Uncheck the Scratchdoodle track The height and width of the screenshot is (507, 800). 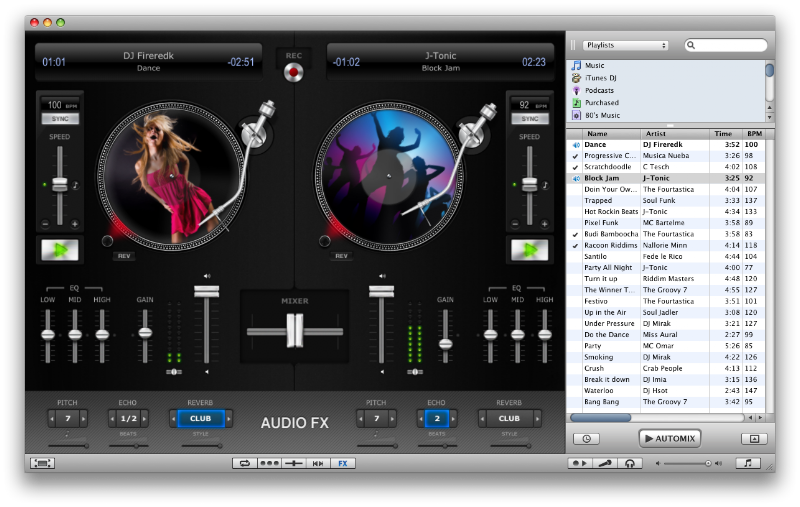point(576,167)
